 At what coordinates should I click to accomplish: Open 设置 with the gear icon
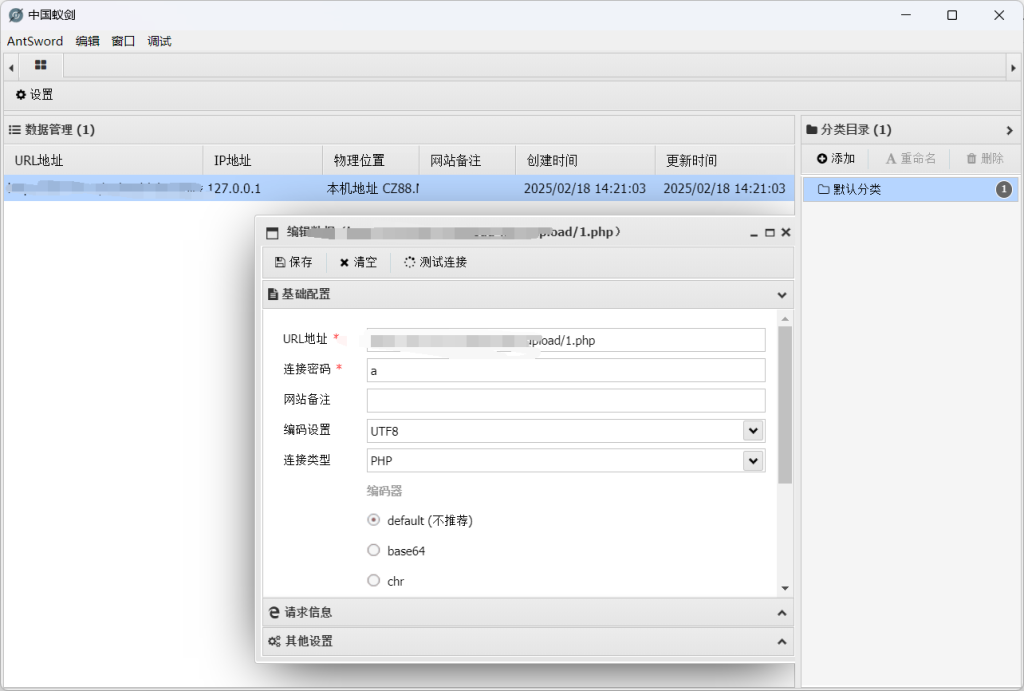click(35, 95)
